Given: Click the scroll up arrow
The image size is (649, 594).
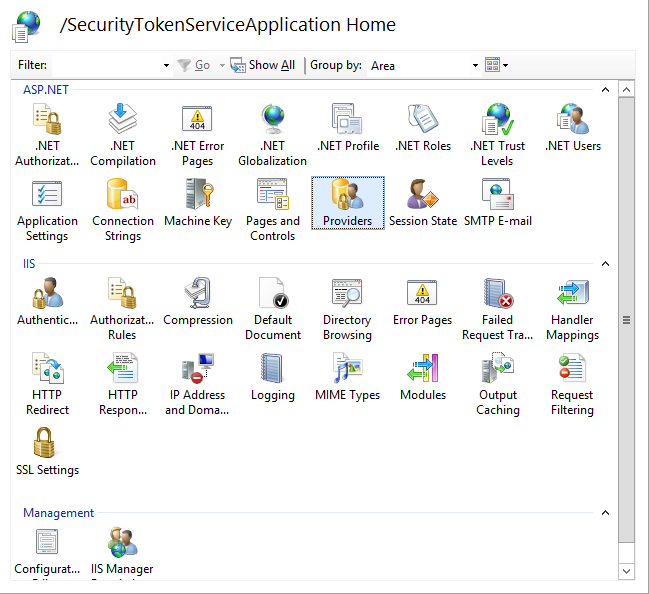Looking at the screenshot, I should click(626, 89).
